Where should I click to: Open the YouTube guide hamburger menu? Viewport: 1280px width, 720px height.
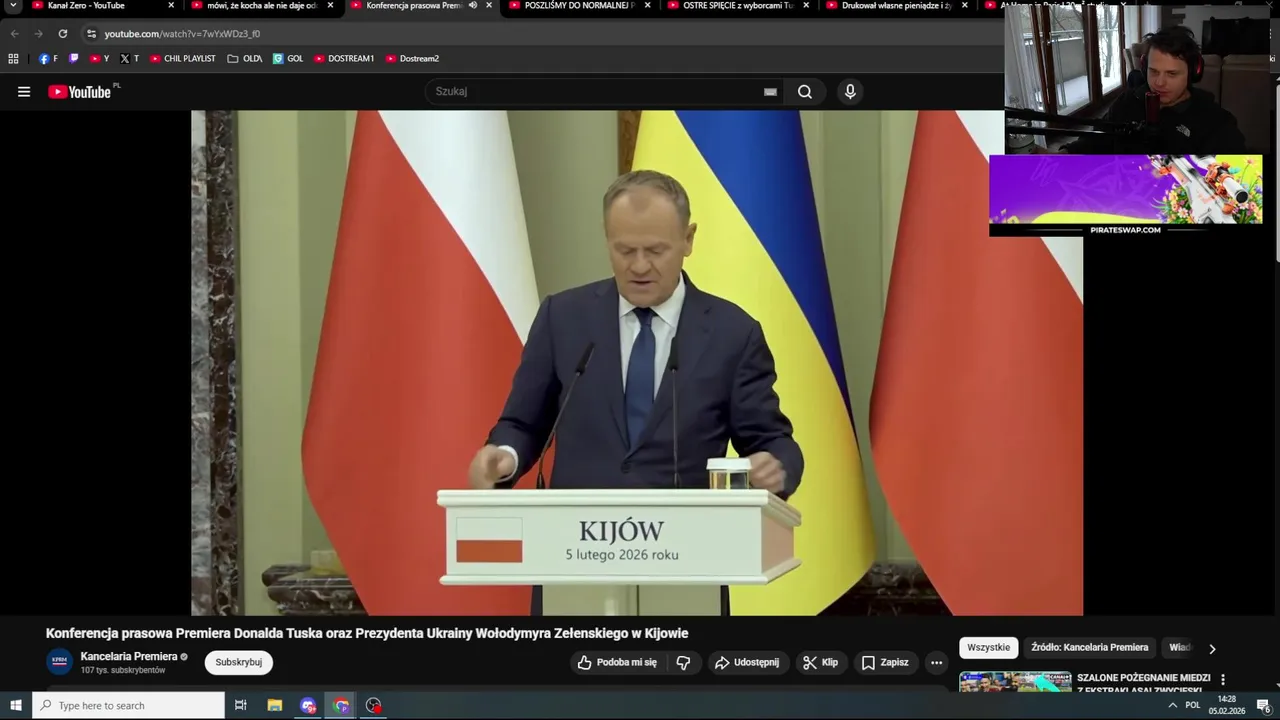(x=24, y=92)
